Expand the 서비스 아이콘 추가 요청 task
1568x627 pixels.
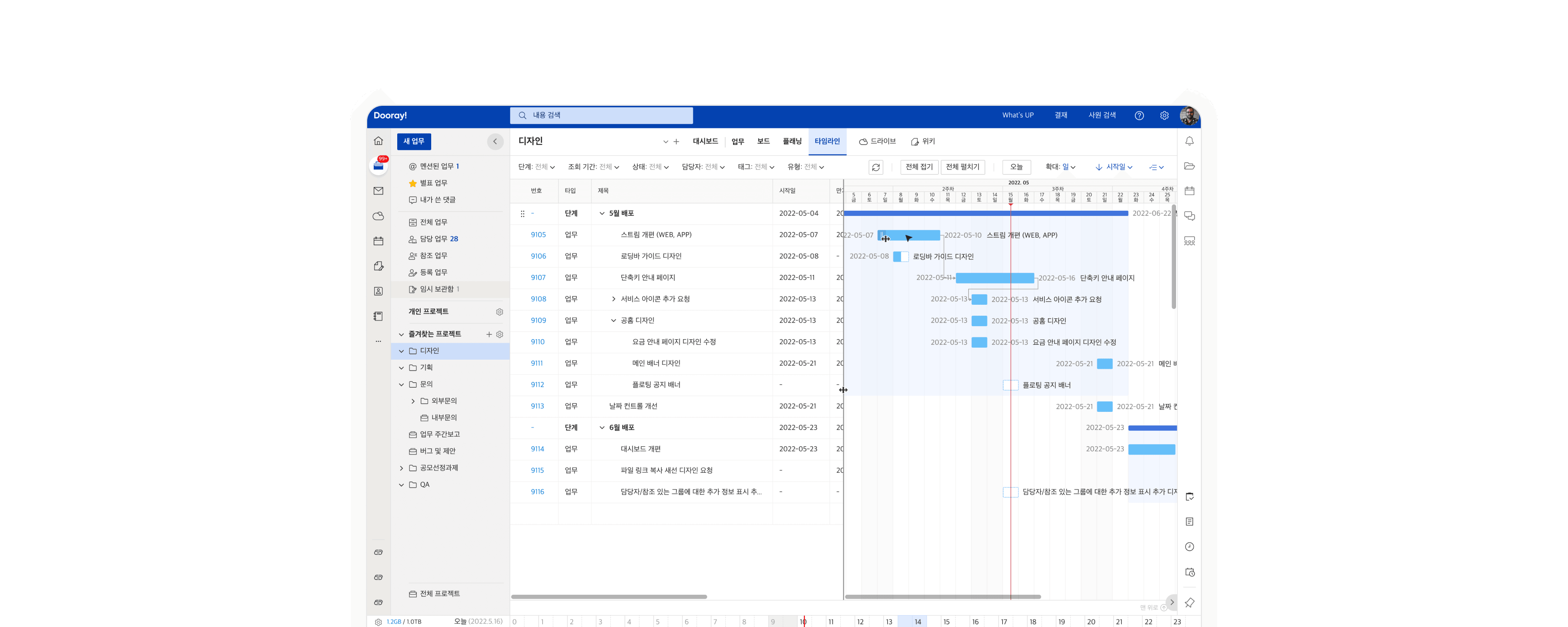coord(613,299)
